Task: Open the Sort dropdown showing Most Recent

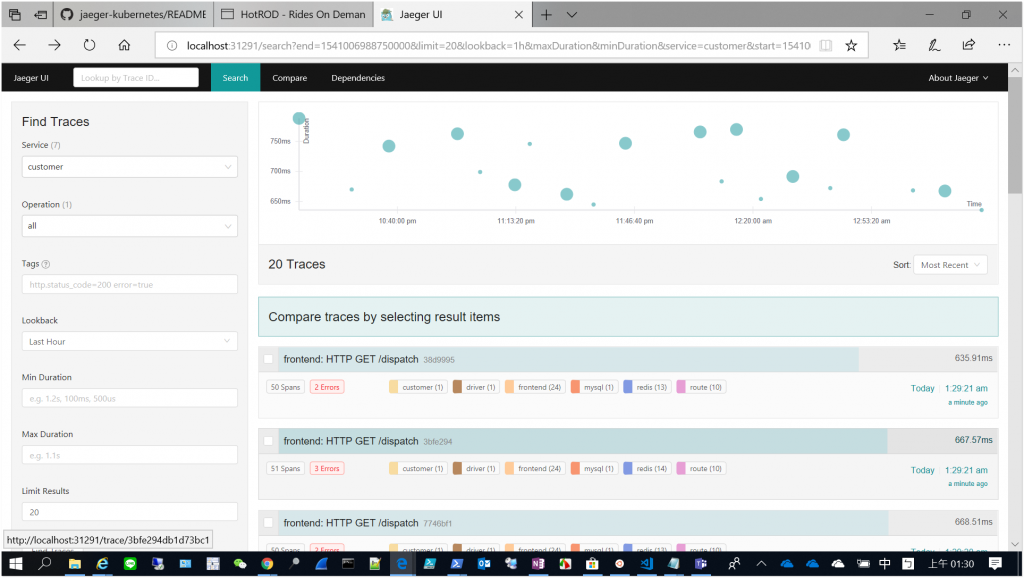Action: click(x=950, y=265)
